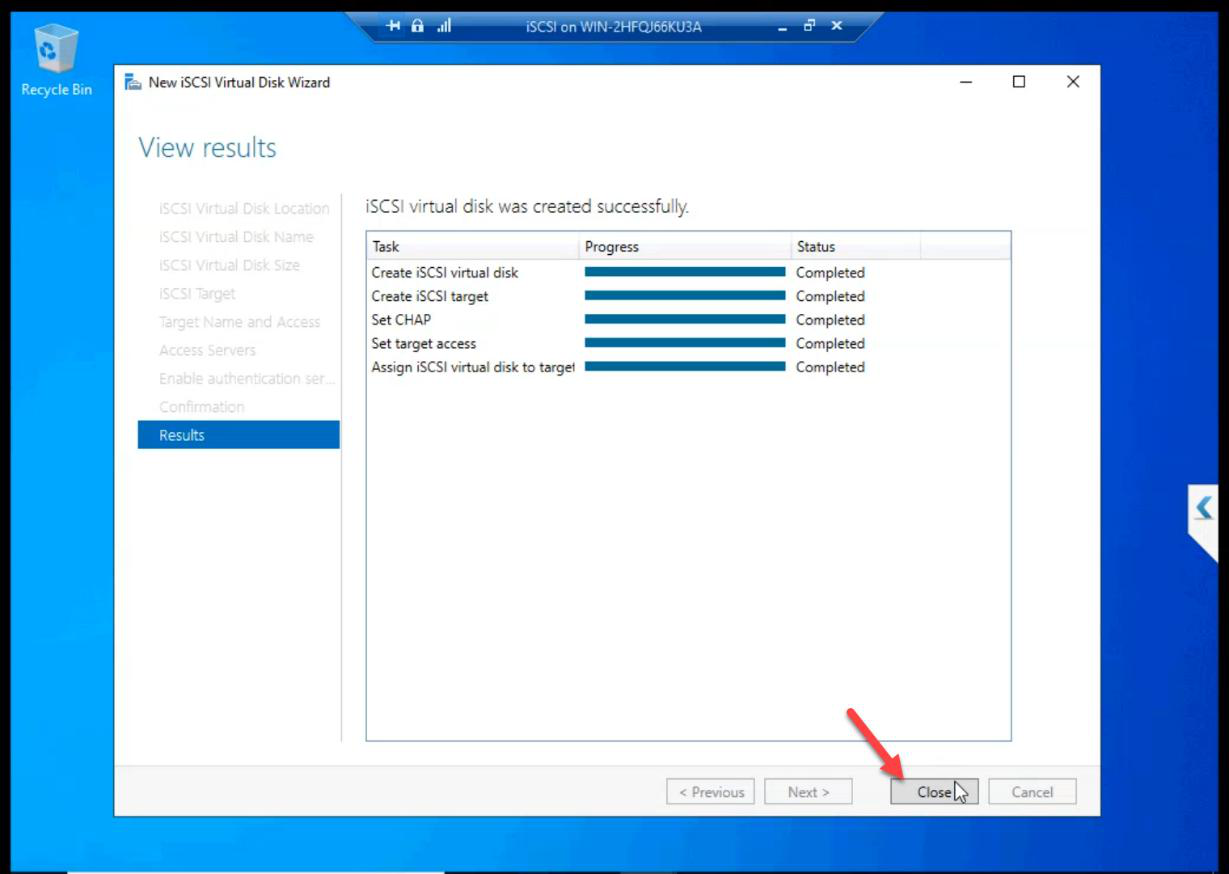Image resolution: width=1229 pixels, height=874 pixels.
Task: Click the pin icon on remote session bar
Action: coord(393,26)
